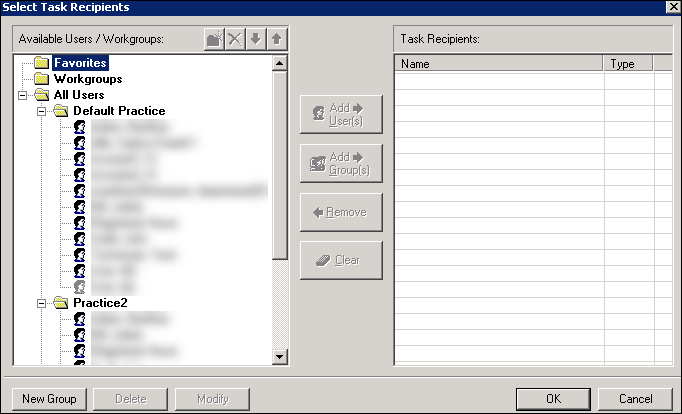Viewport: 682px width, 414px height.
Task: Click the greyed-out user icon above Practice2
Action: [80, 287]
